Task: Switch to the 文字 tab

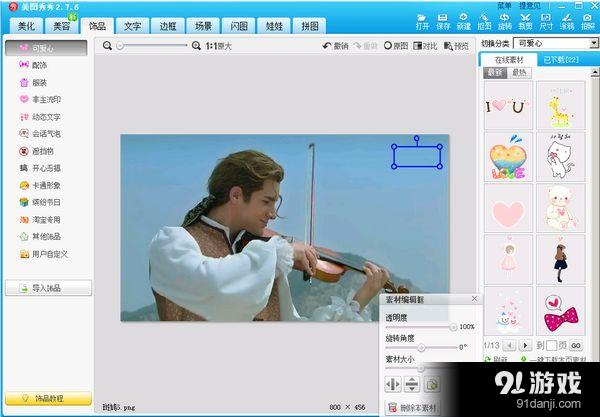Action: coord(132,26)
